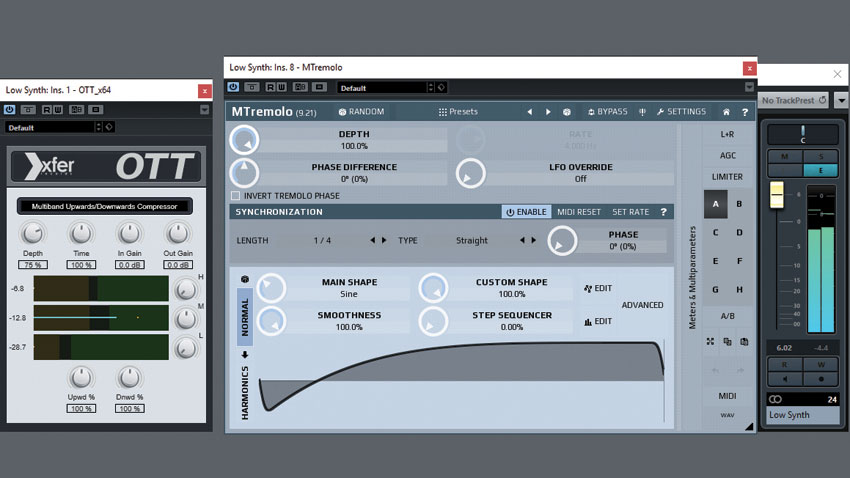Click SET RATE in synchronization bar
850x478 pixels.
click(630, 212)
